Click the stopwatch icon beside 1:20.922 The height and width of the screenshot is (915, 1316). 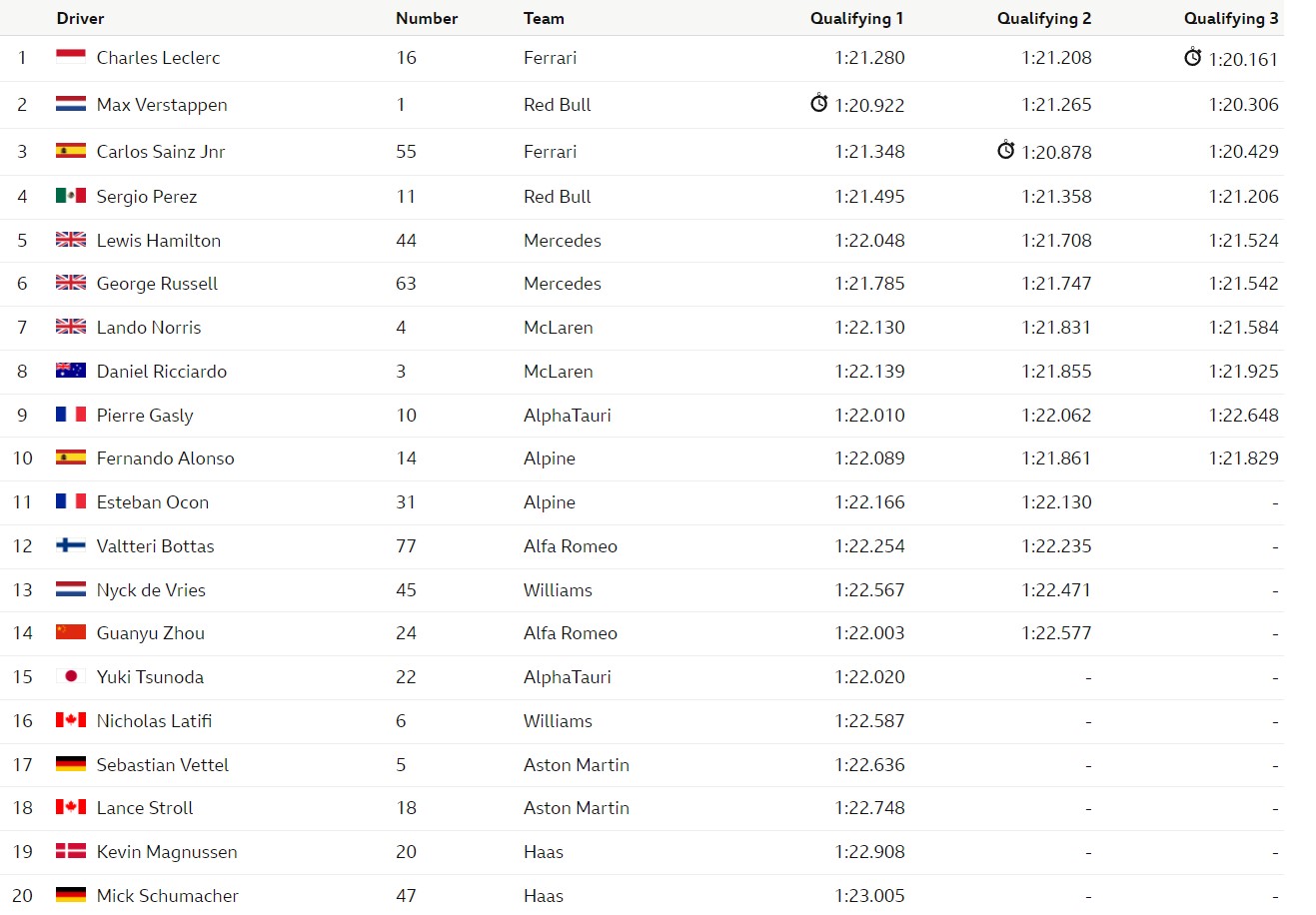(x=819, y=103)
